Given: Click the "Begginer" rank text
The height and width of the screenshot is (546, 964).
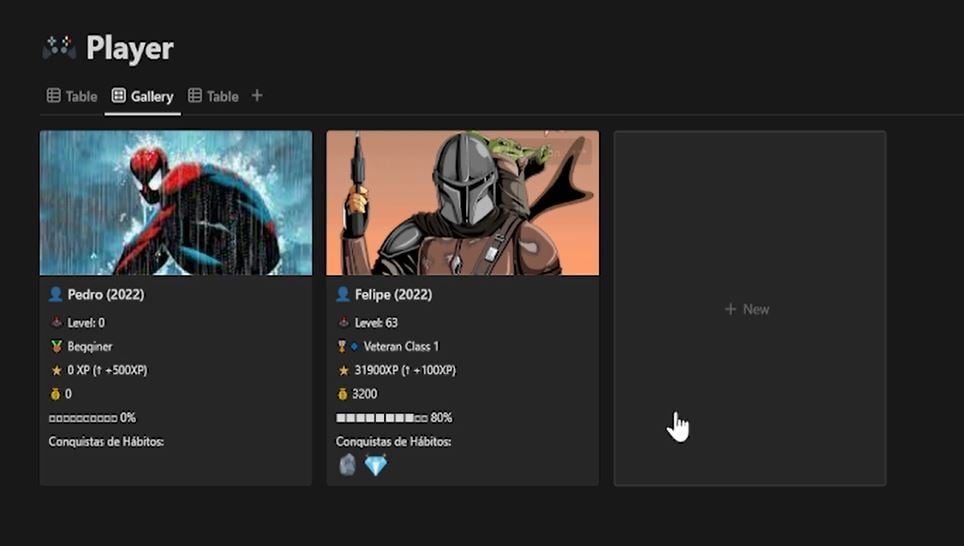Looking at the screenshot, I should click(90, 347).
